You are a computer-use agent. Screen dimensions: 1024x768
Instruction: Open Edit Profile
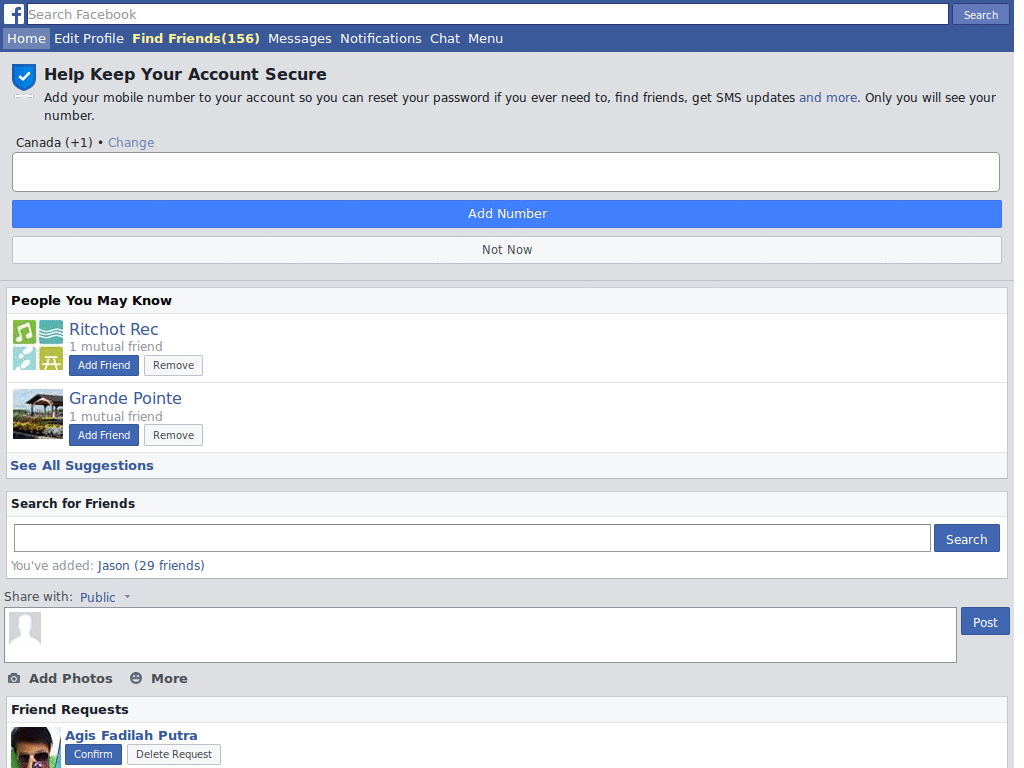89,39
